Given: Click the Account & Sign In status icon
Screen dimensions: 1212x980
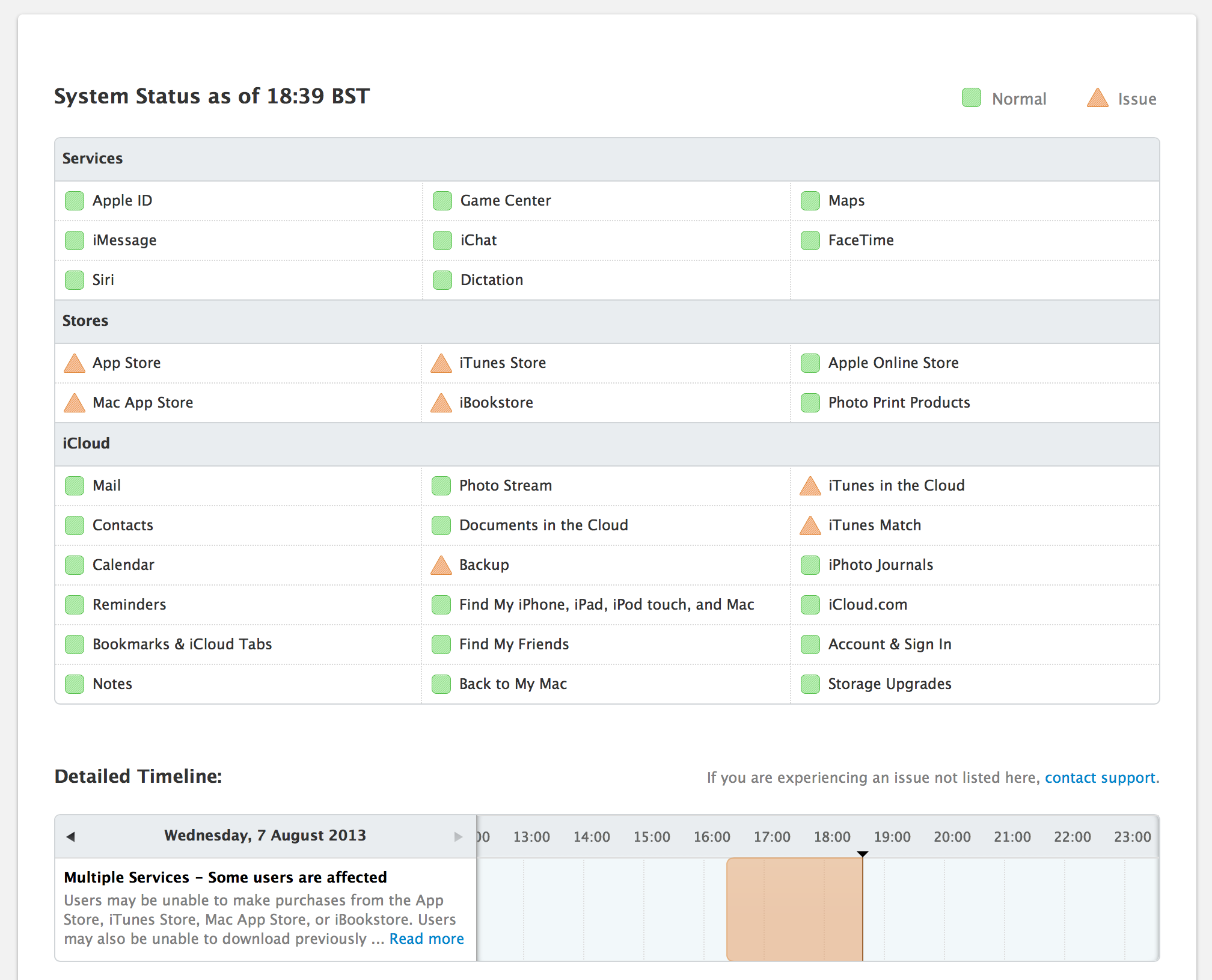Looking at the screenshot, I should (x=810, y=645).
